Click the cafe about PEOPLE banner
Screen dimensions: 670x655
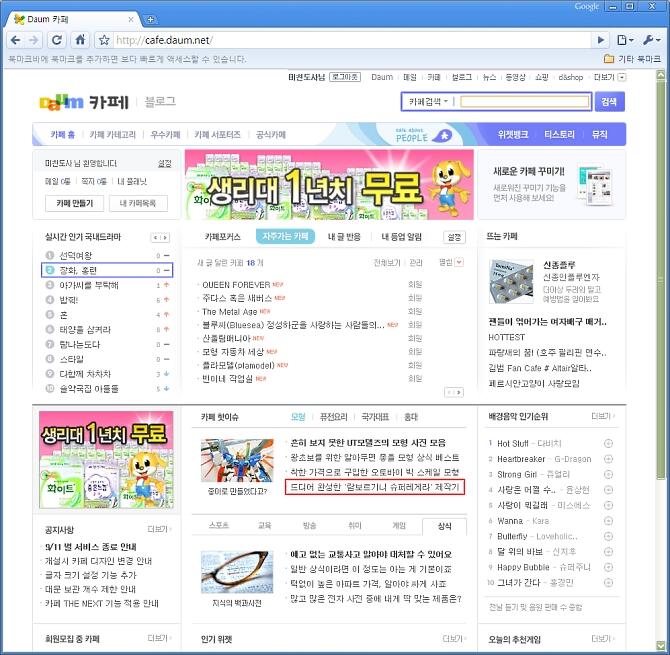422,135
